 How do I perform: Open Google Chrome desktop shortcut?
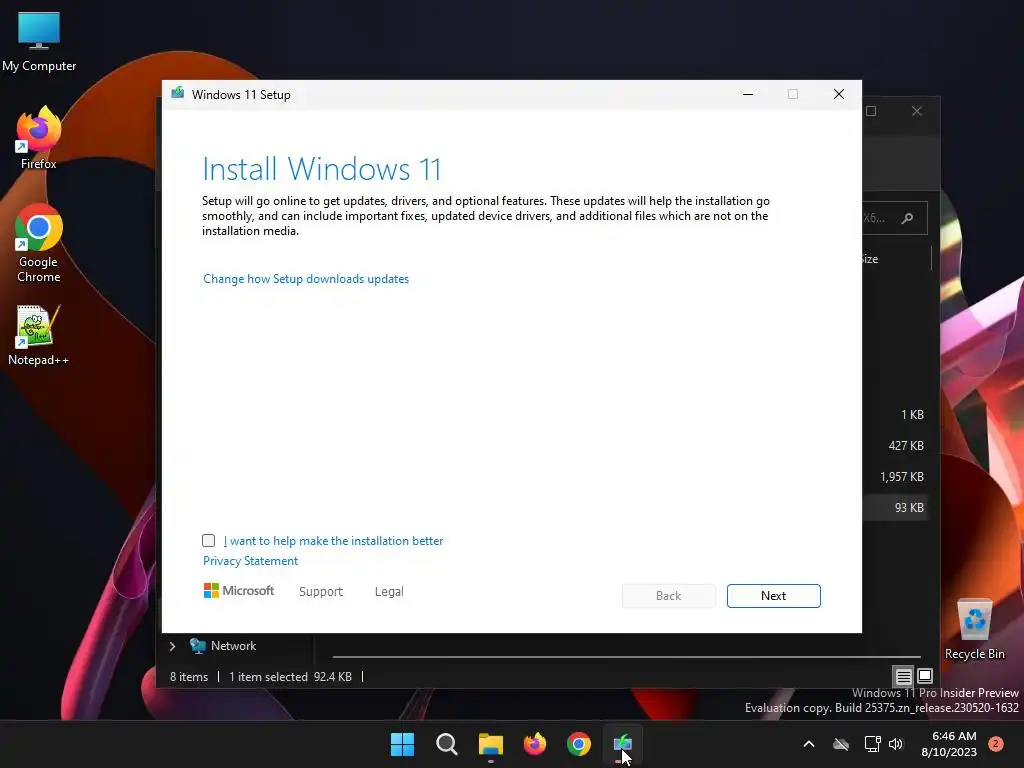click(x=39, y=244)
